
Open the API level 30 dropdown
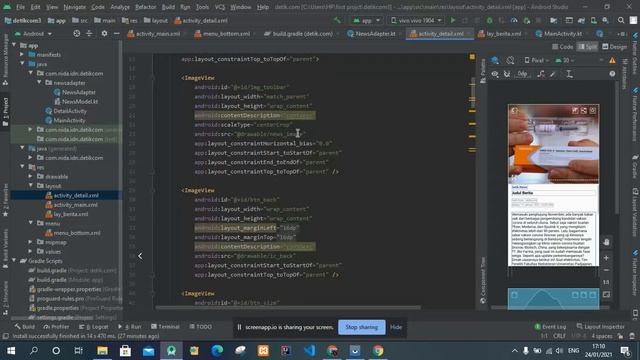(565, 60)
